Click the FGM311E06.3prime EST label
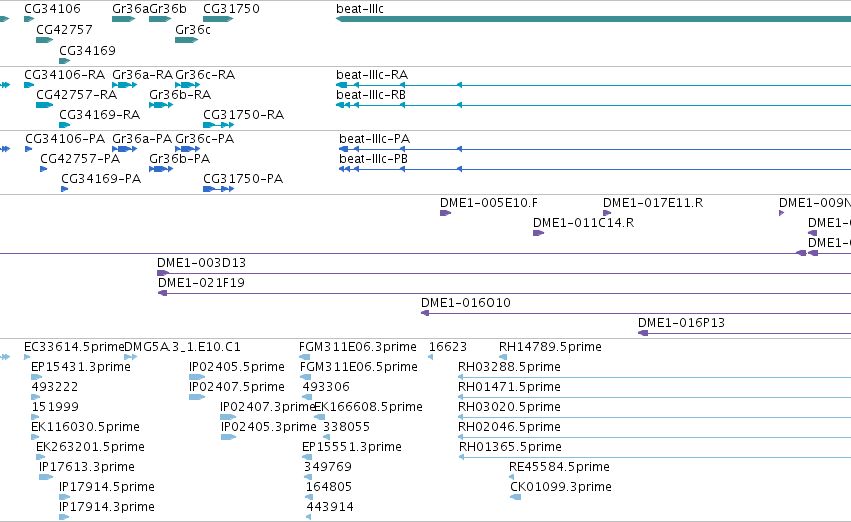The width and height of the screenshot is (851, 522). 358,347
